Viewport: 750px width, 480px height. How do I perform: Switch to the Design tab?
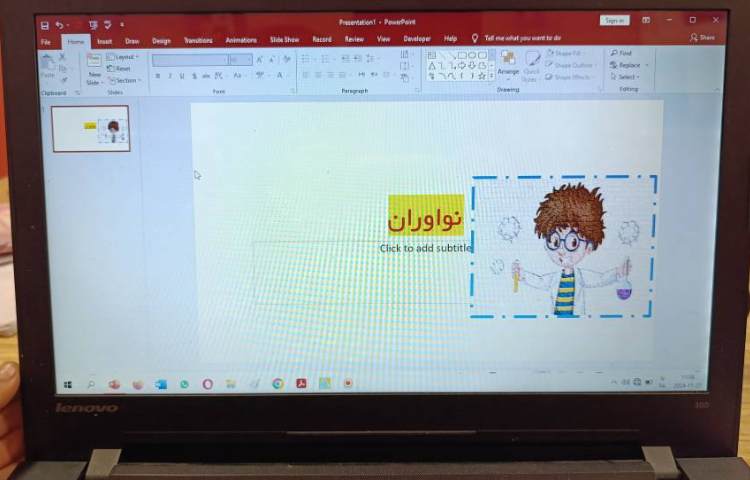[x=161, y=41]
